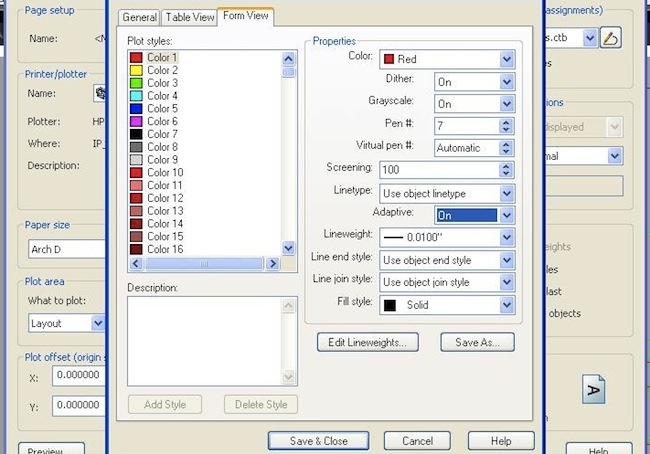This screenshot has height=454, width=650.
Task: Click the printer name icon in Printer/plotter
Action: [x=100, y=93]
